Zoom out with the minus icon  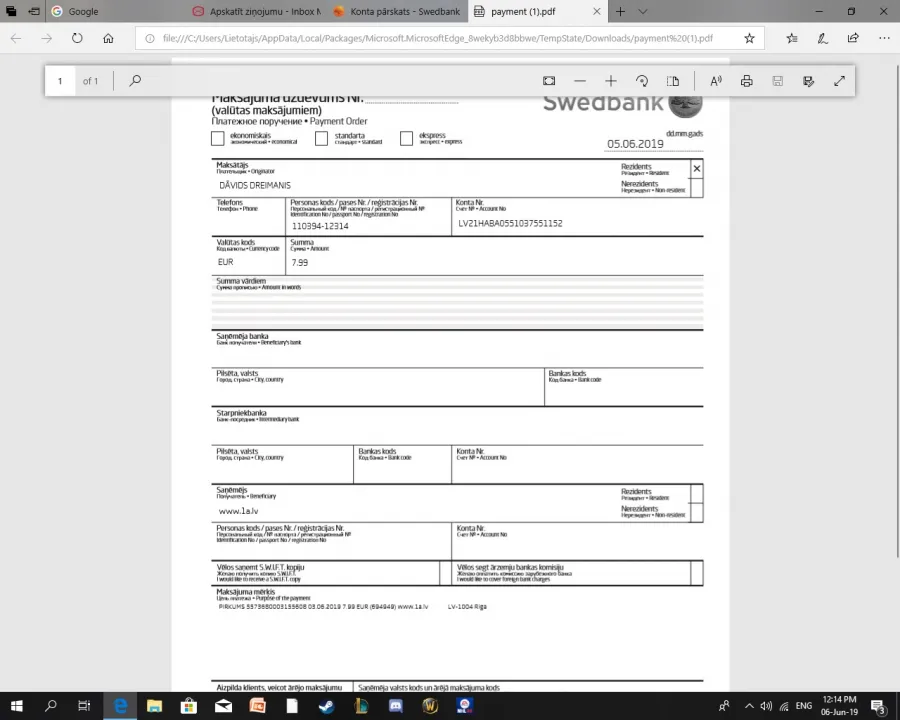pos(580,81)
